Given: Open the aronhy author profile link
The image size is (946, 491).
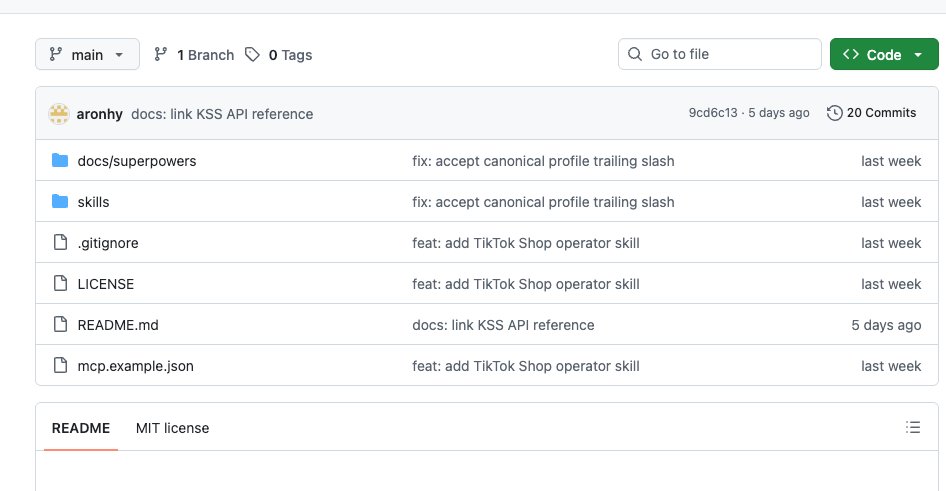Looking at the screenshot, I should (100, 114).
